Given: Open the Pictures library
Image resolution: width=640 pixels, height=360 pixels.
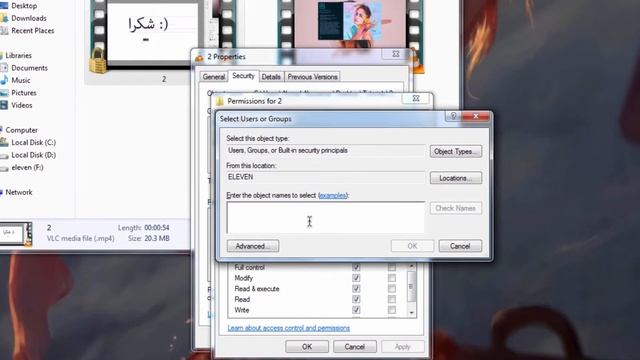Looking at the screenshot, I should point(24,93).
